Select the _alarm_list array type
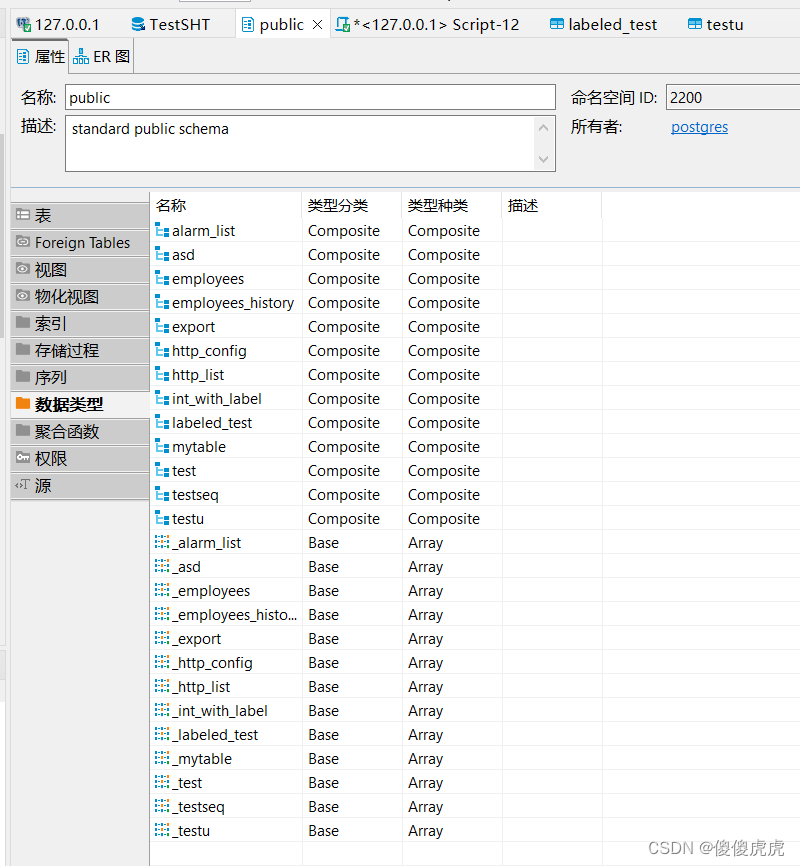 (210, 542)
